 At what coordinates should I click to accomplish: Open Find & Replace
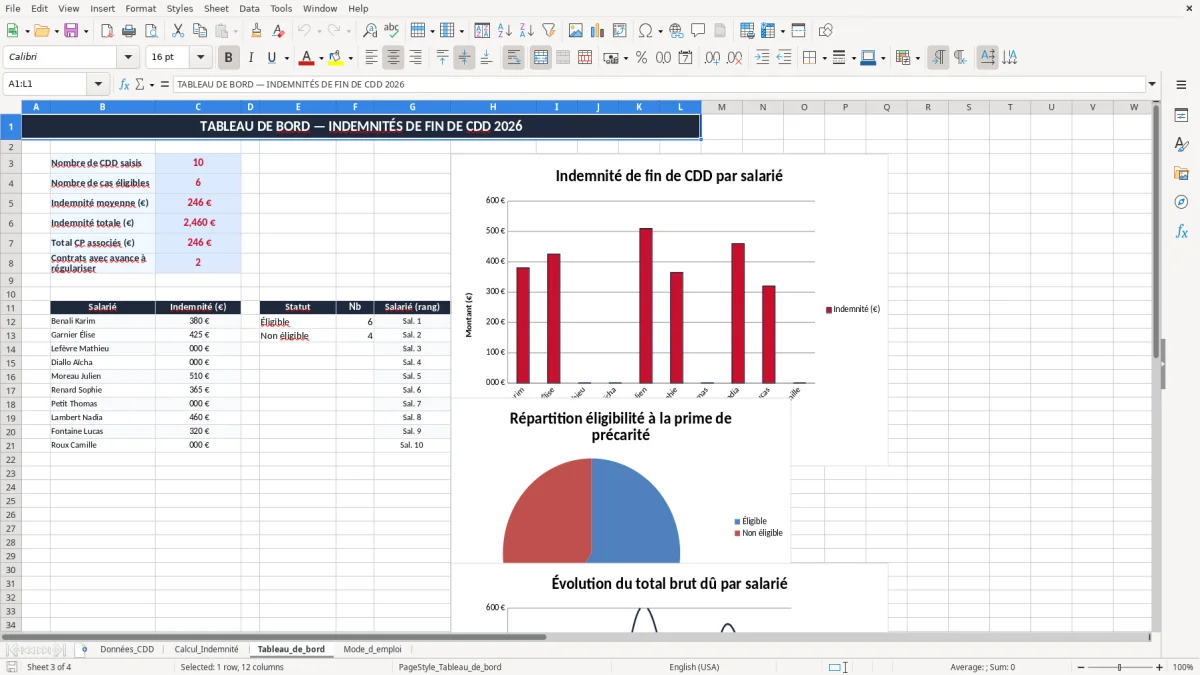370,31
